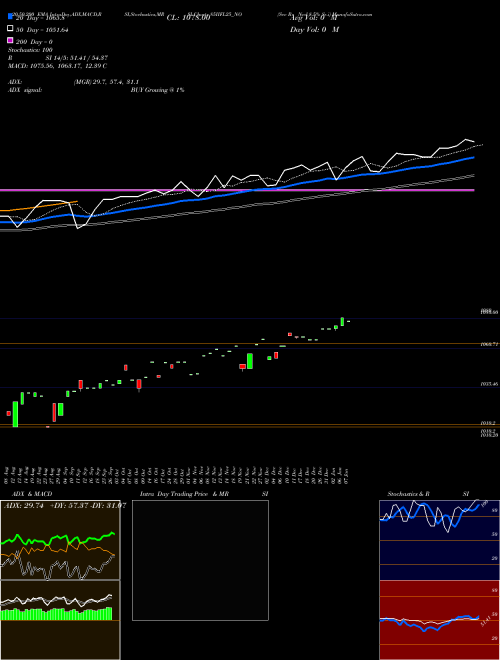Viewport: 500px width, 660px height.
Task: Click the orange horizontal level line near 1060
Action: 250,344
